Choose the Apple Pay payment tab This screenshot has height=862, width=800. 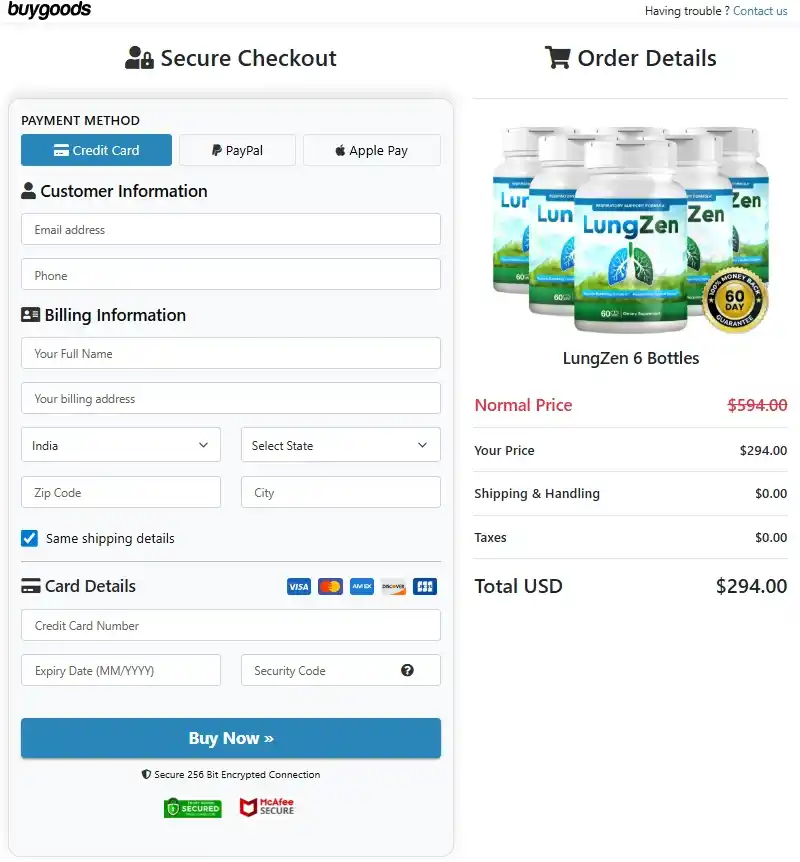371,151
